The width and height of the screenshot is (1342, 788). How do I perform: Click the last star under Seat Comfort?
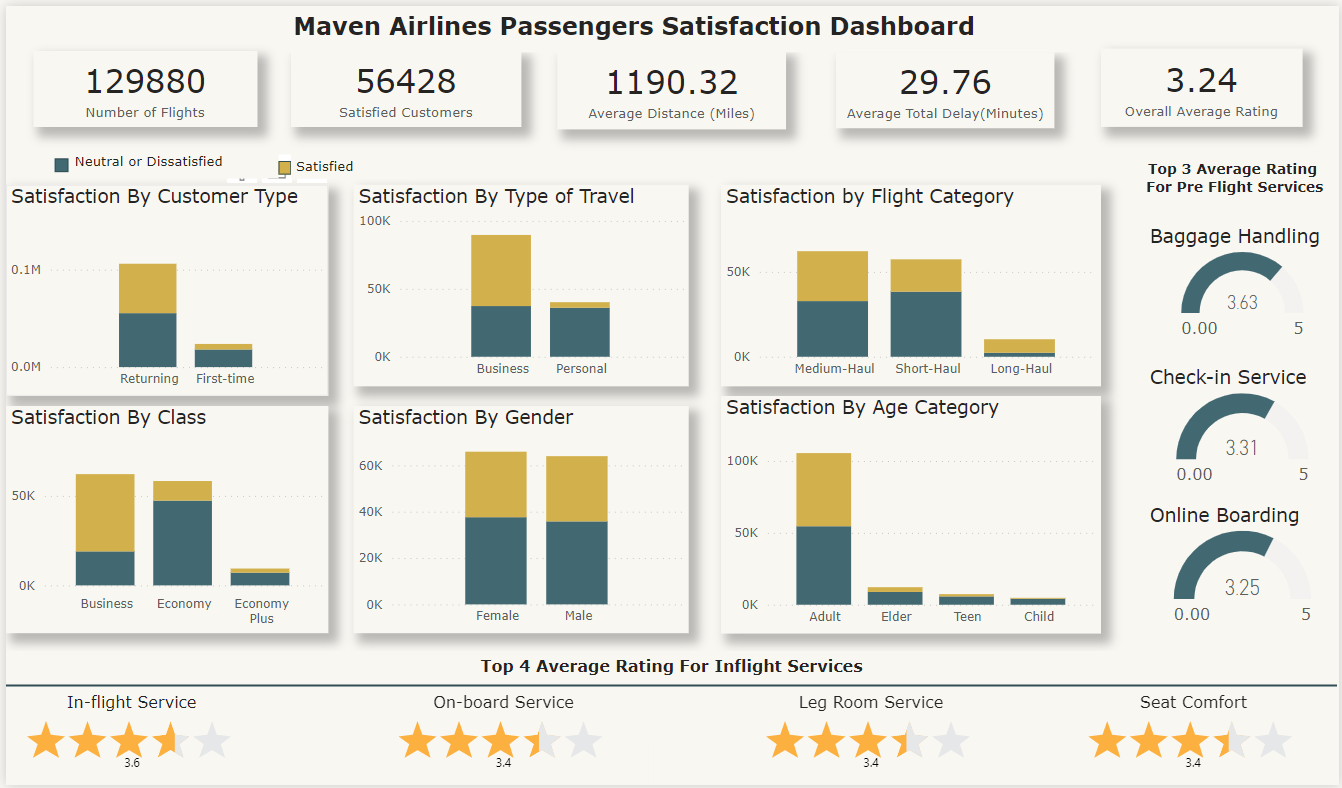(x=1272, y=742)
